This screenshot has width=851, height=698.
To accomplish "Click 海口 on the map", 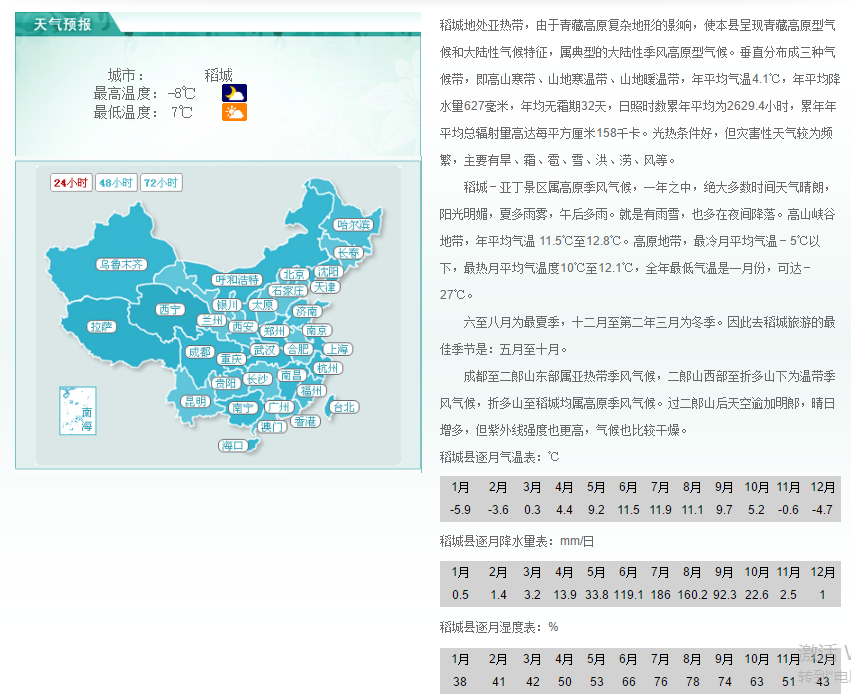I will click(233, 445).
